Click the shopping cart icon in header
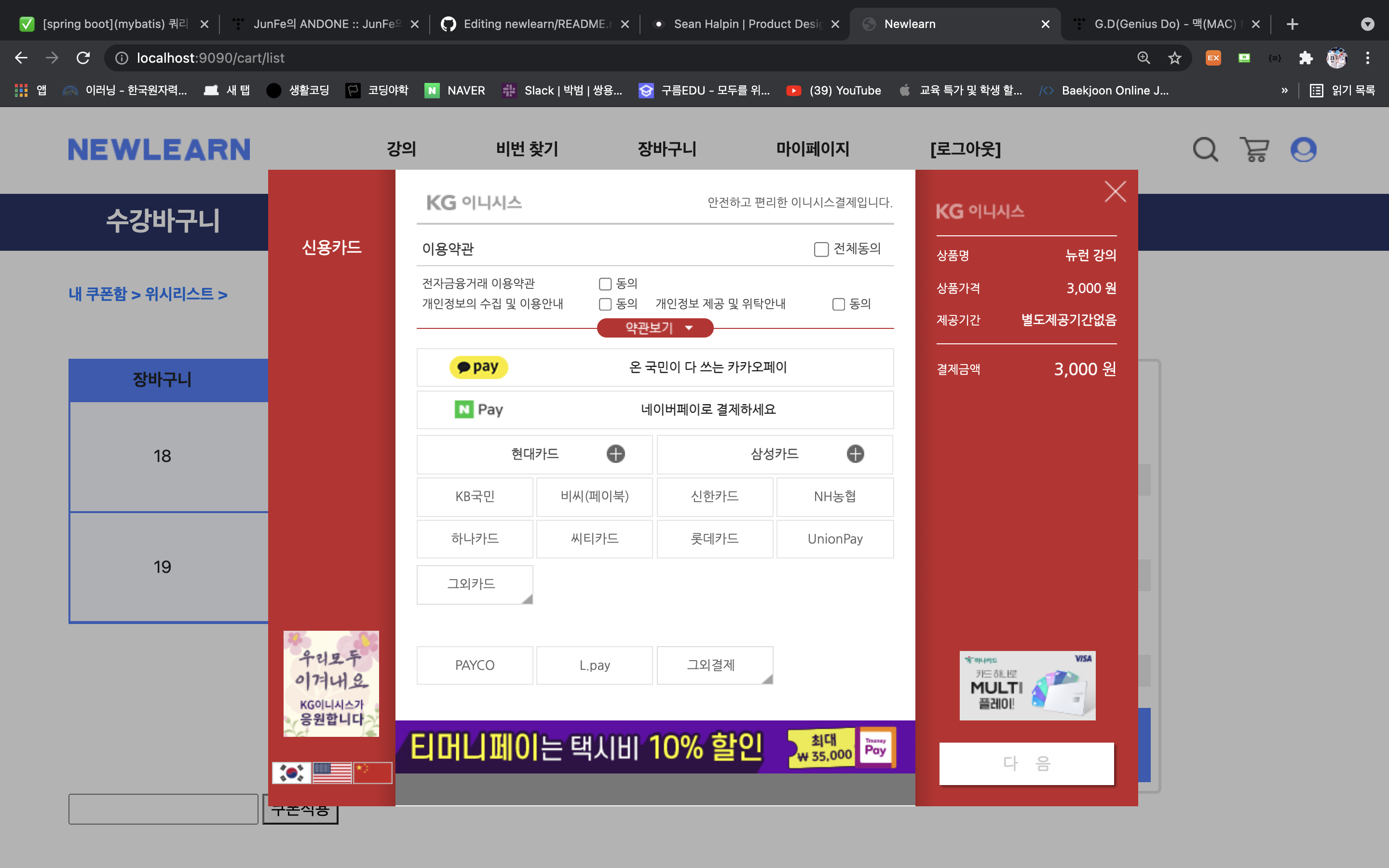Screen dimensions: 1389x868 pos(1254,150)
